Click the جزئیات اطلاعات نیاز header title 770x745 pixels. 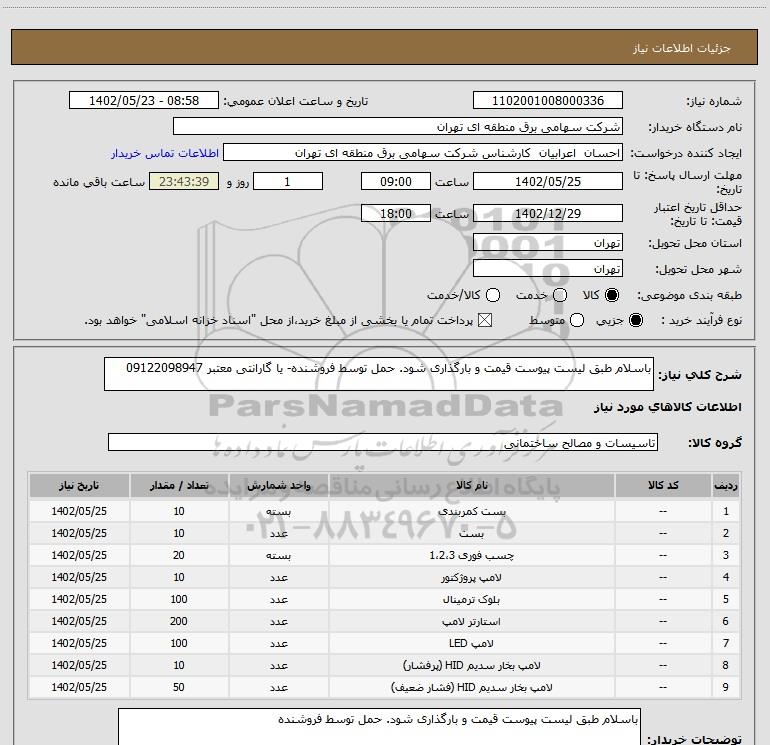pyautogui.click(x=681, y=48)
